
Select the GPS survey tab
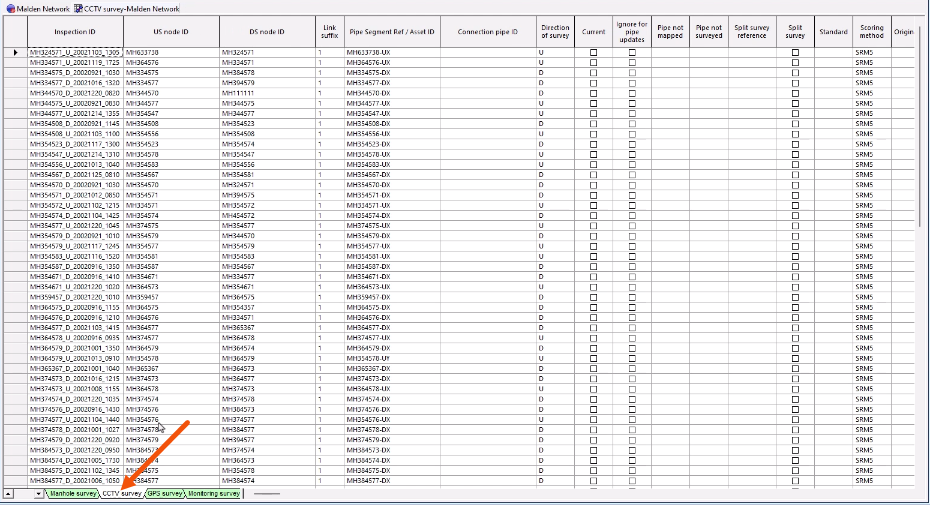pyautogui.click(x=165, y=493)
